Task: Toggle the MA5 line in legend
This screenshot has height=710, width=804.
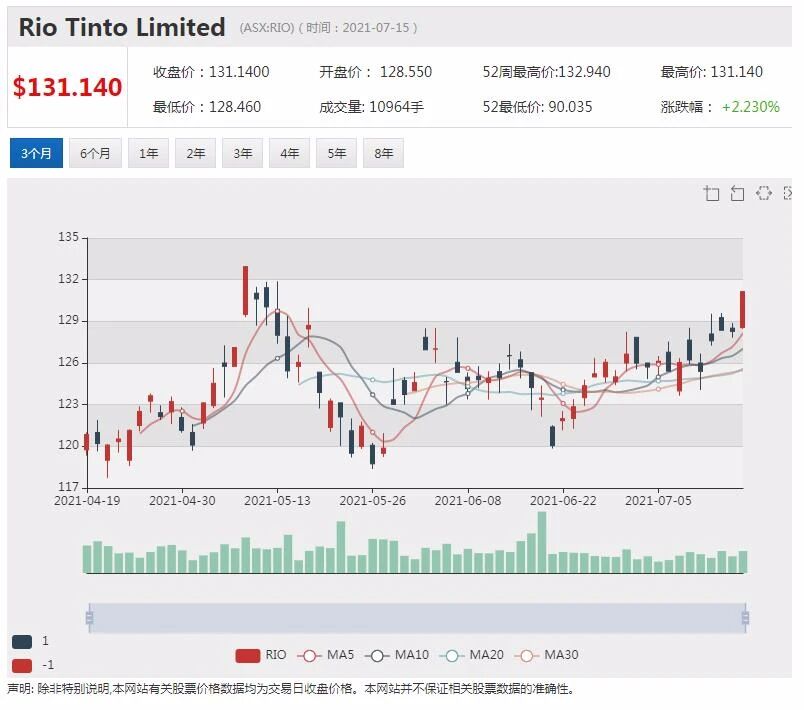Action: pyautogui.click(x=326, y=655)
